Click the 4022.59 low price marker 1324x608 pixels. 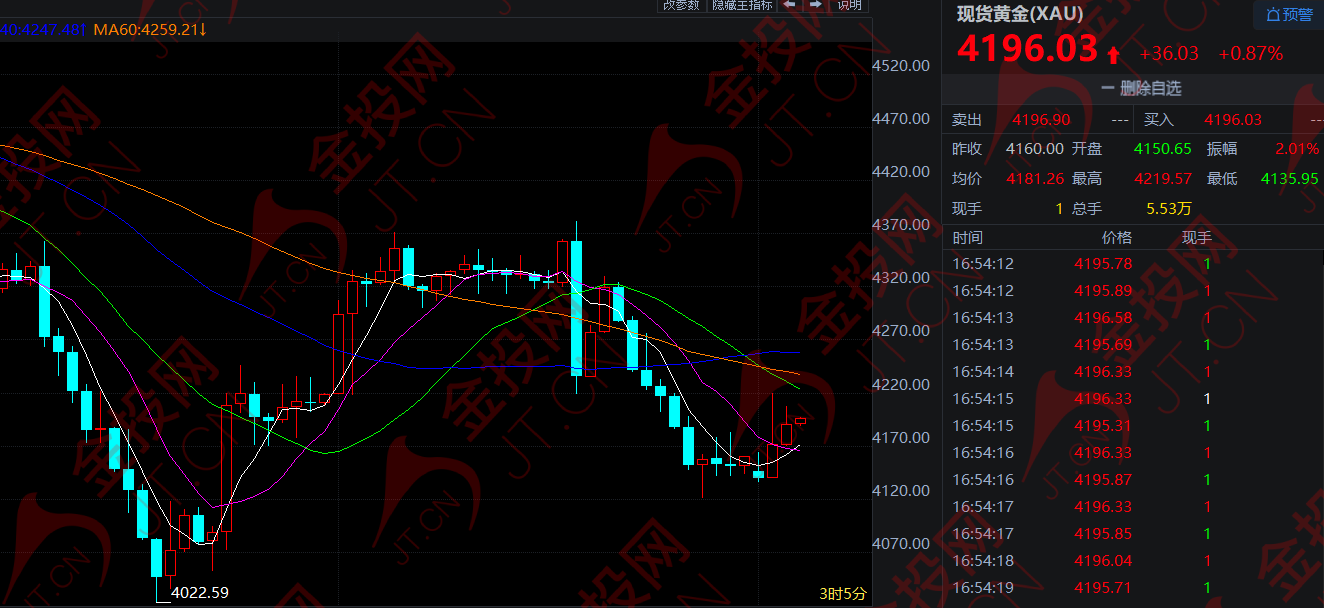[x=200, y=593]
